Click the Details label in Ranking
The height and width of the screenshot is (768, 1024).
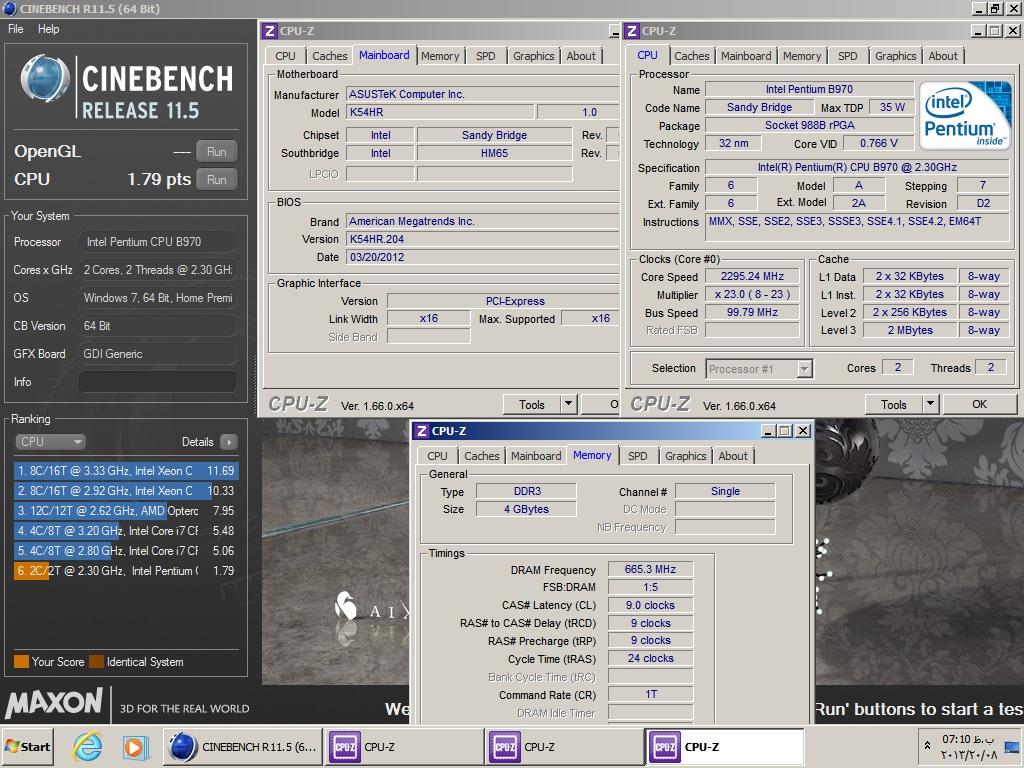tap(197, 442)
